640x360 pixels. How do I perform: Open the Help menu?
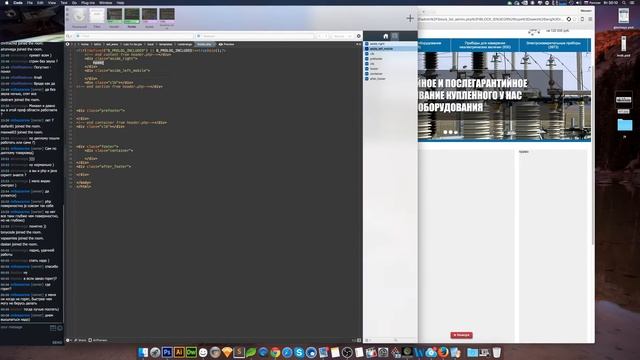click(120, 2)
